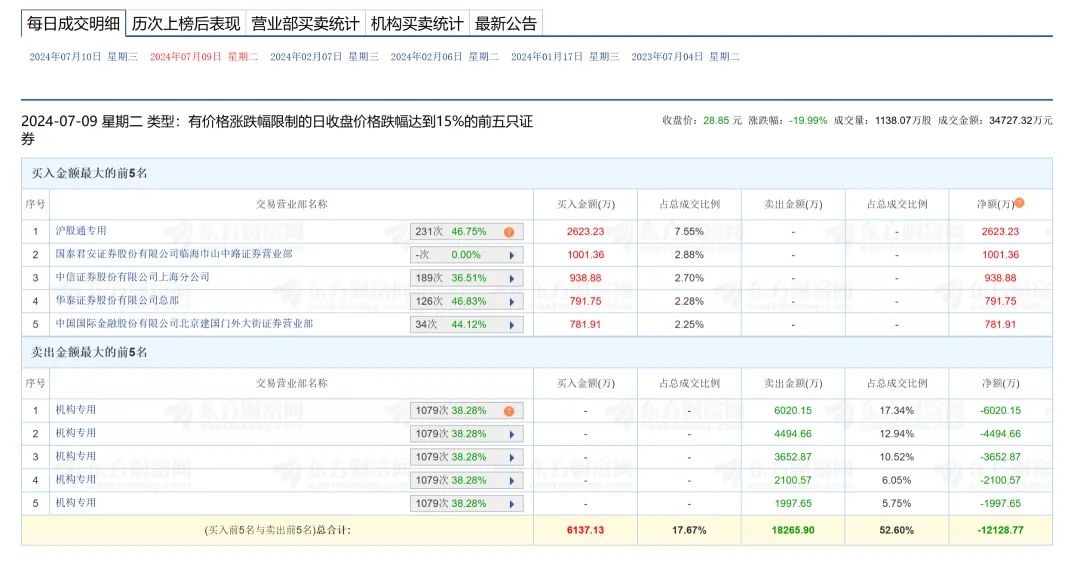Click total sell amount 18265.90

793,530
